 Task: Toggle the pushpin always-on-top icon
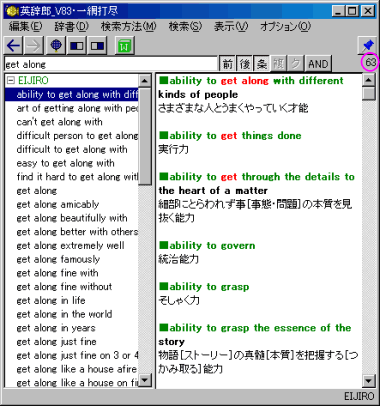368,45
